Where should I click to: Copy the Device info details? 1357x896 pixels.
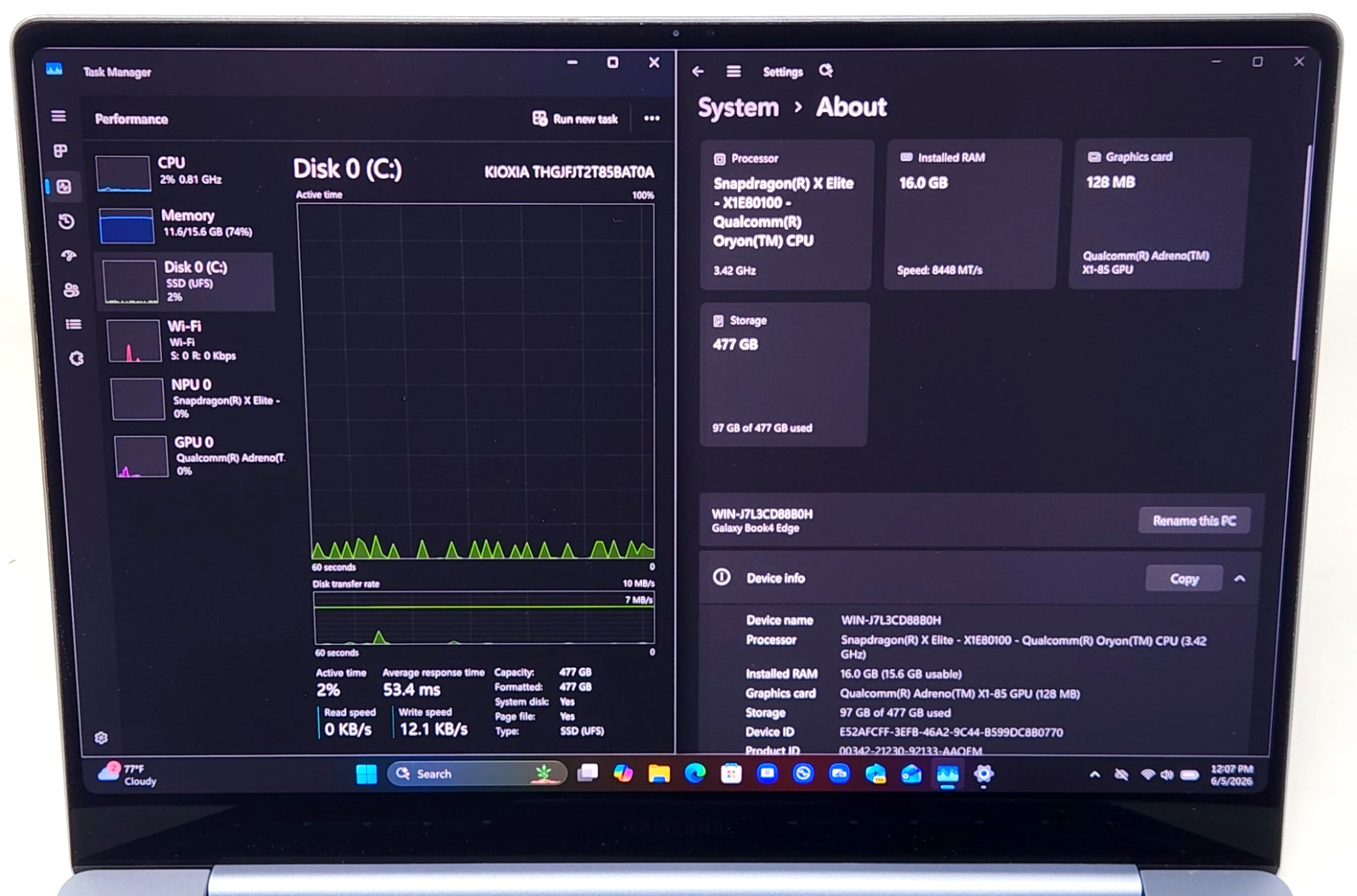pos(1184,579)
